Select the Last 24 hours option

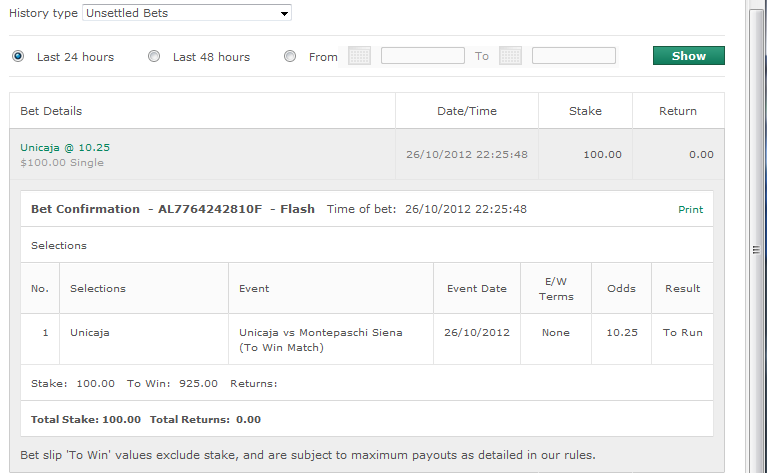point(18,57)
